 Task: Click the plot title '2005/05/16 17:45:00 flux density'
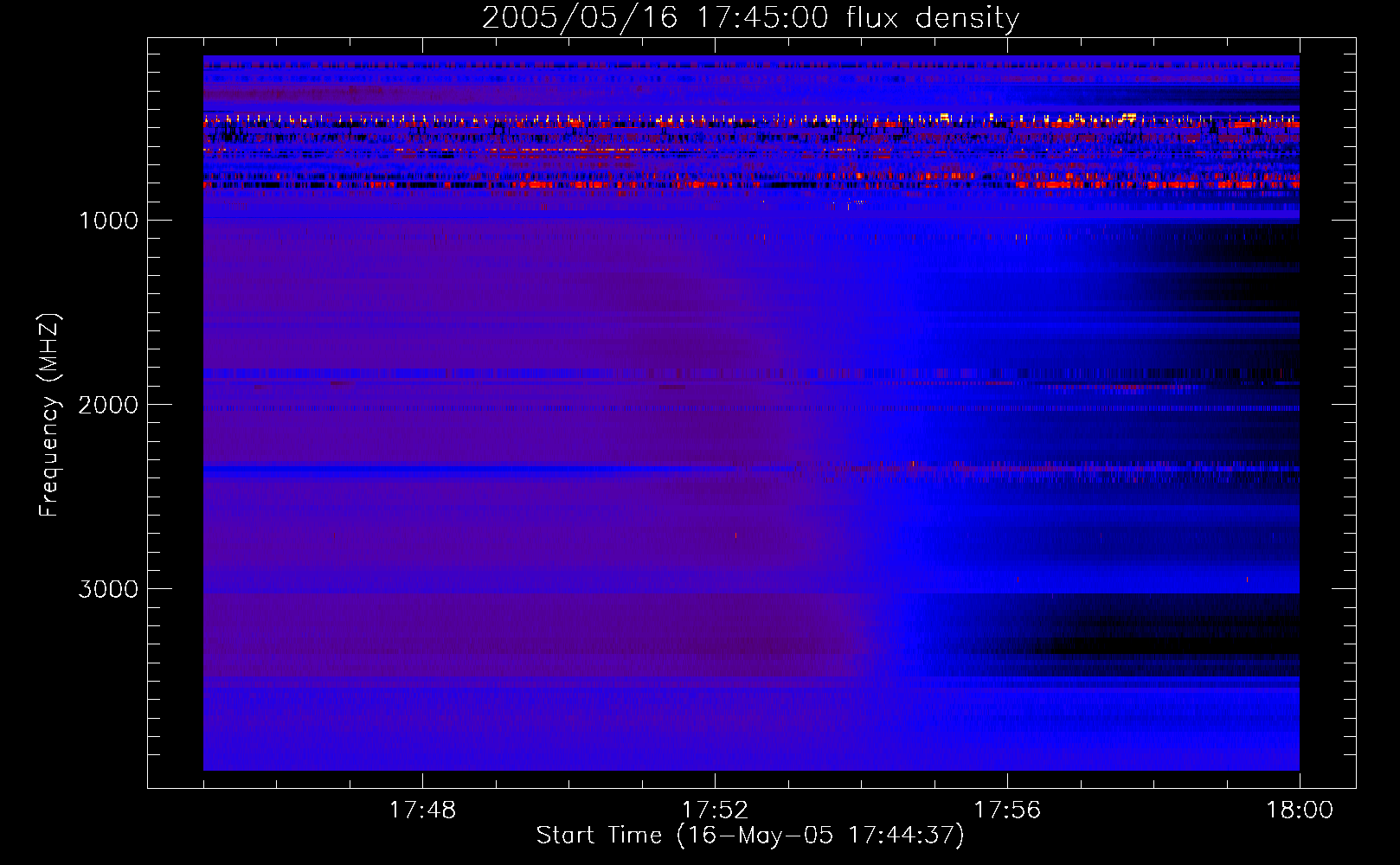tap(750, 17)
